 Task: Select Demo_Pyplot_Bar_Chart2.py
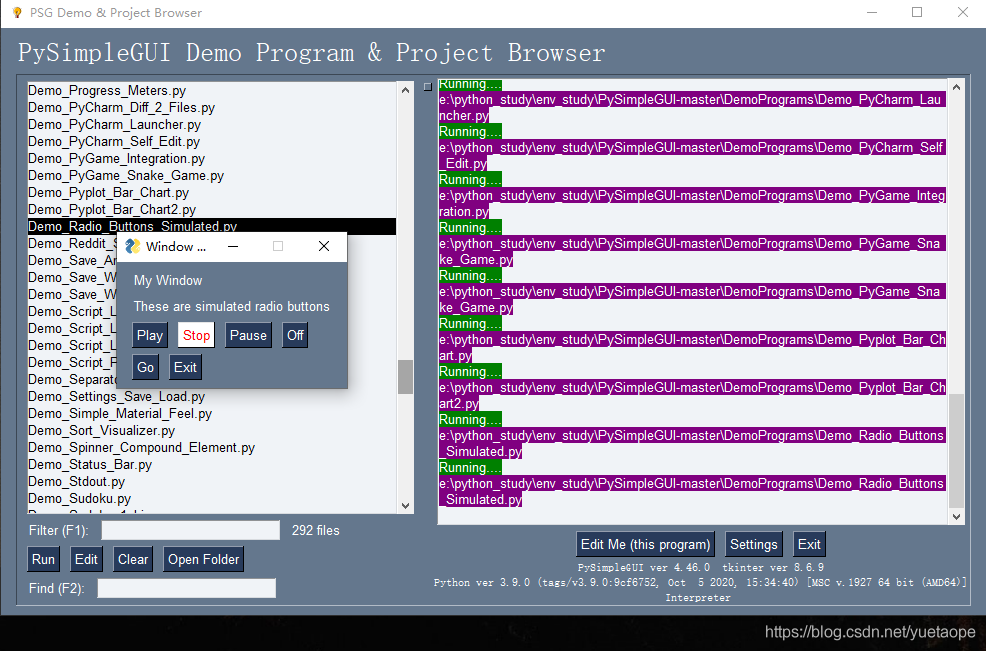(x=212, y=209)
